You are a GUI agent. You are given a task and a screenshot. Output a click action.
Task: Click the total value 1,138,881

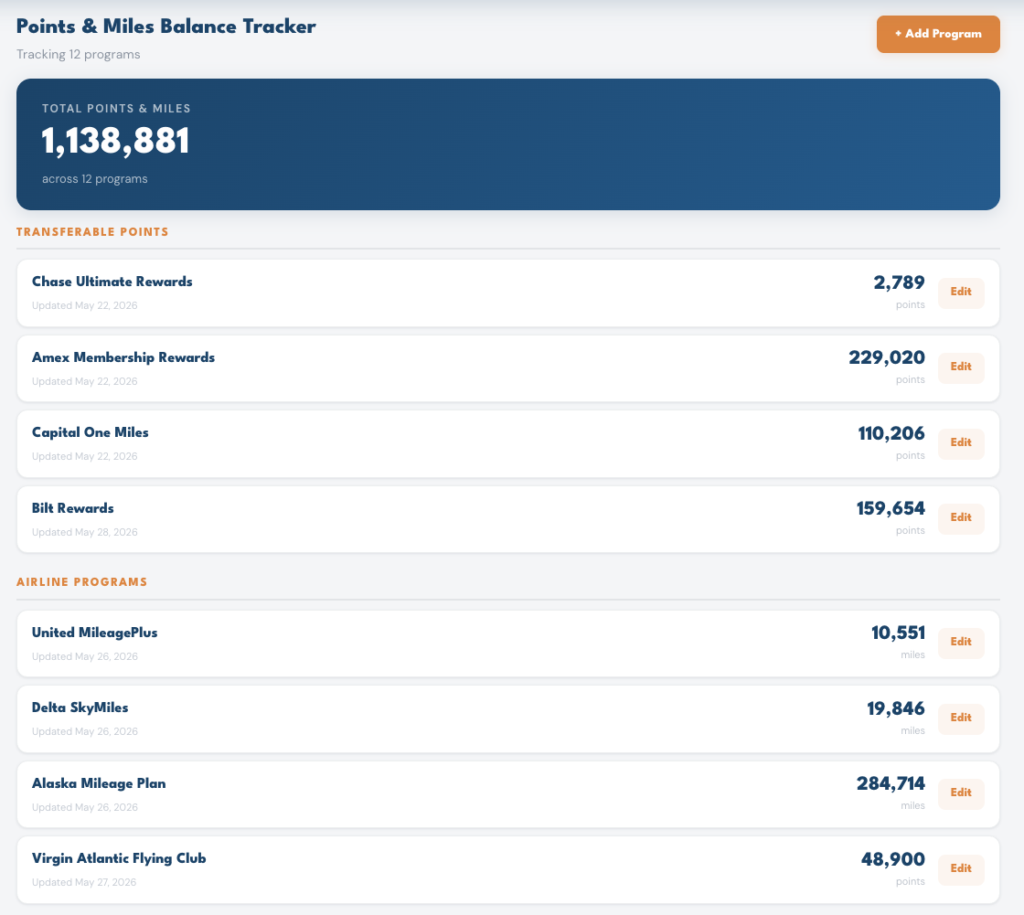(x=116, y=141)
